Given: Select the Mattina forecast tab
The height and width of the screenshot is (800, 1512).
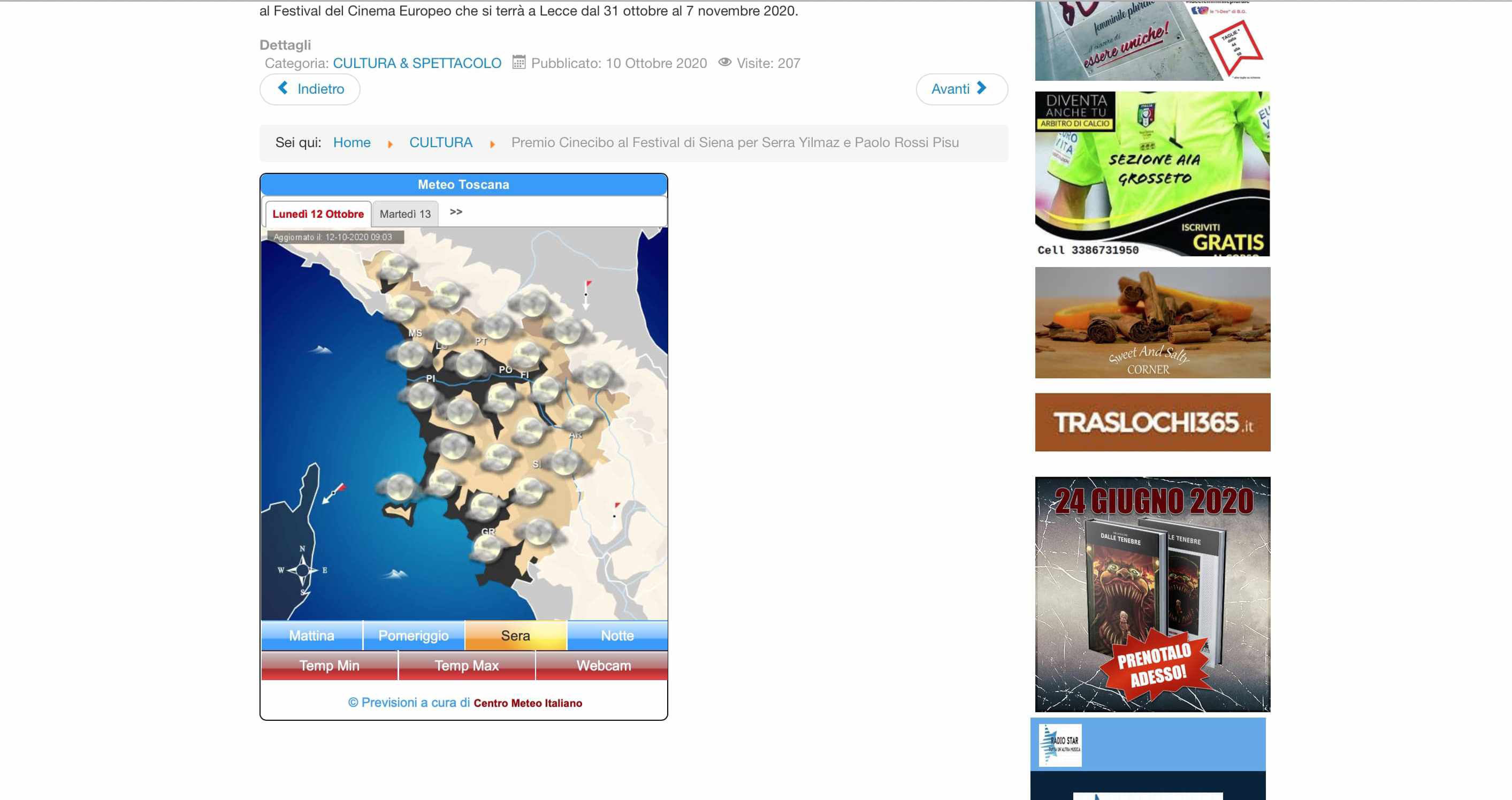Looking at the screenshot, I should [312, 636].
